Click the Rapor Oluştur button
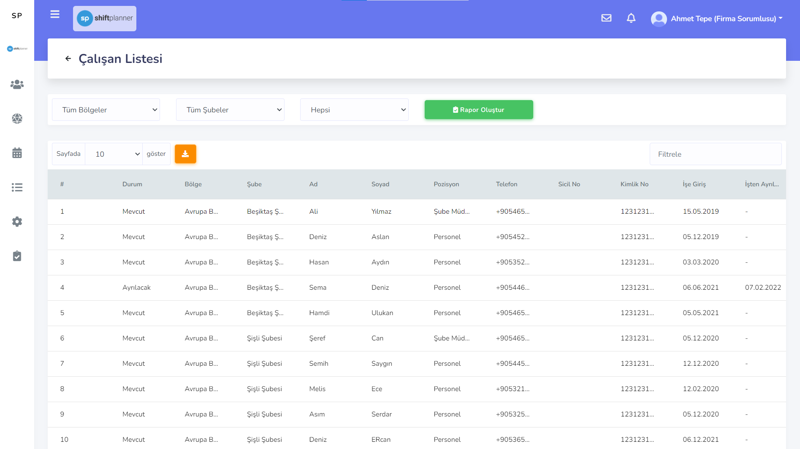The image size is (800, 449). tap(478, 110)
